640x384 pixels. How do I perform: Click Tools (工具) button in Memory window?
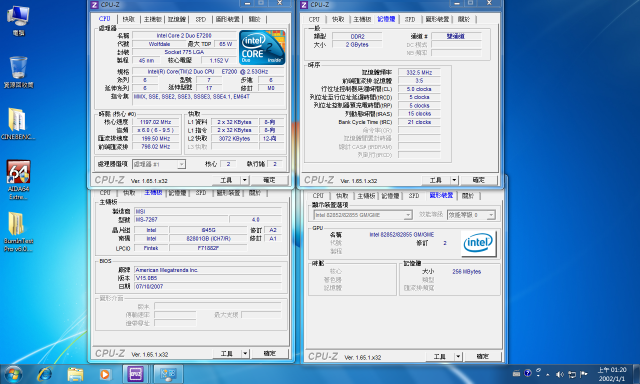436,180
